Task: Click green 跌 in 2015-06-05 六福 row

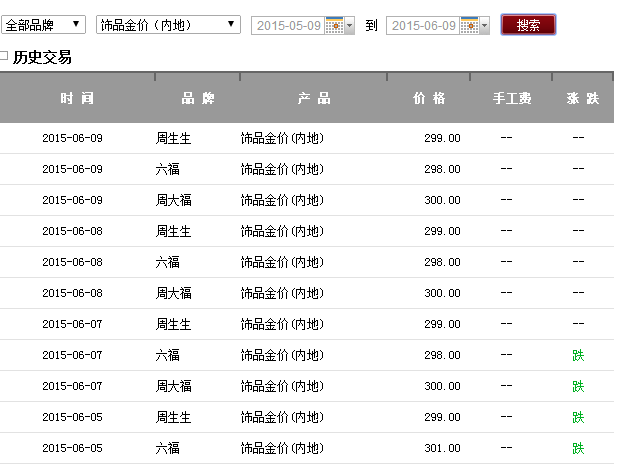Action: click(x=578, y=448)
